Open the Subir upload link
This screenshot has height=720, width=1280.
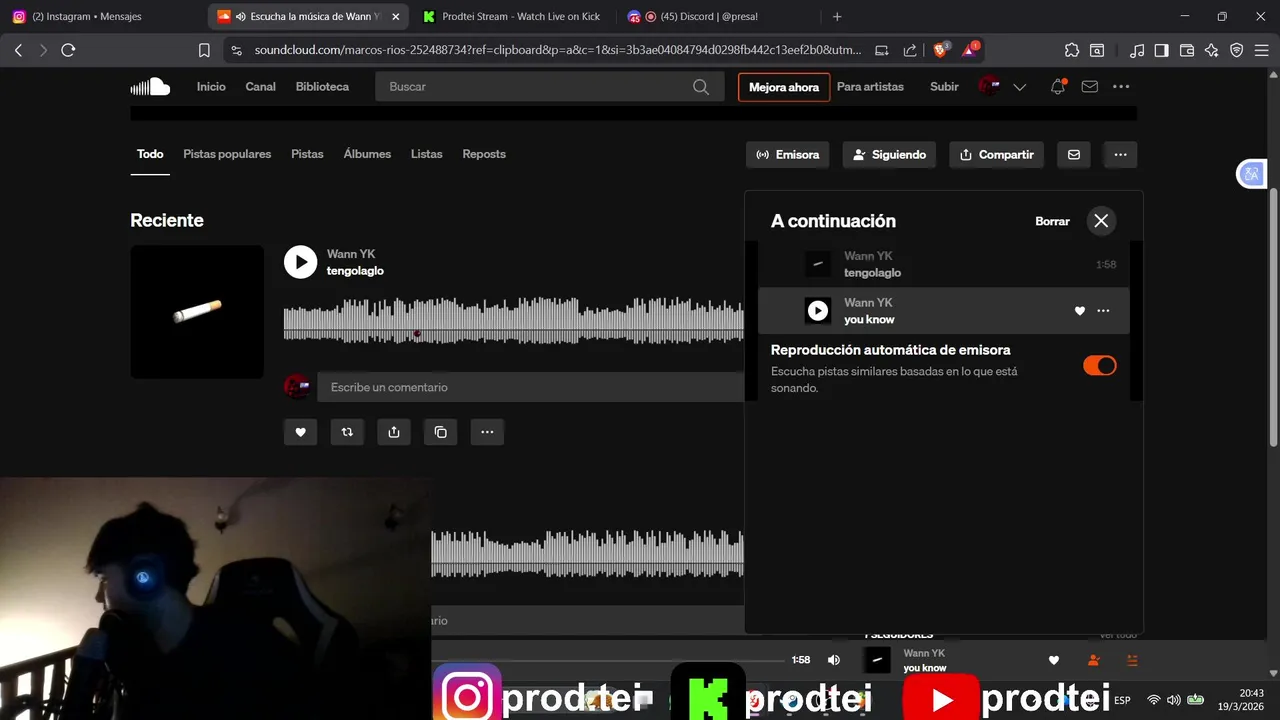tap(944, 87)
